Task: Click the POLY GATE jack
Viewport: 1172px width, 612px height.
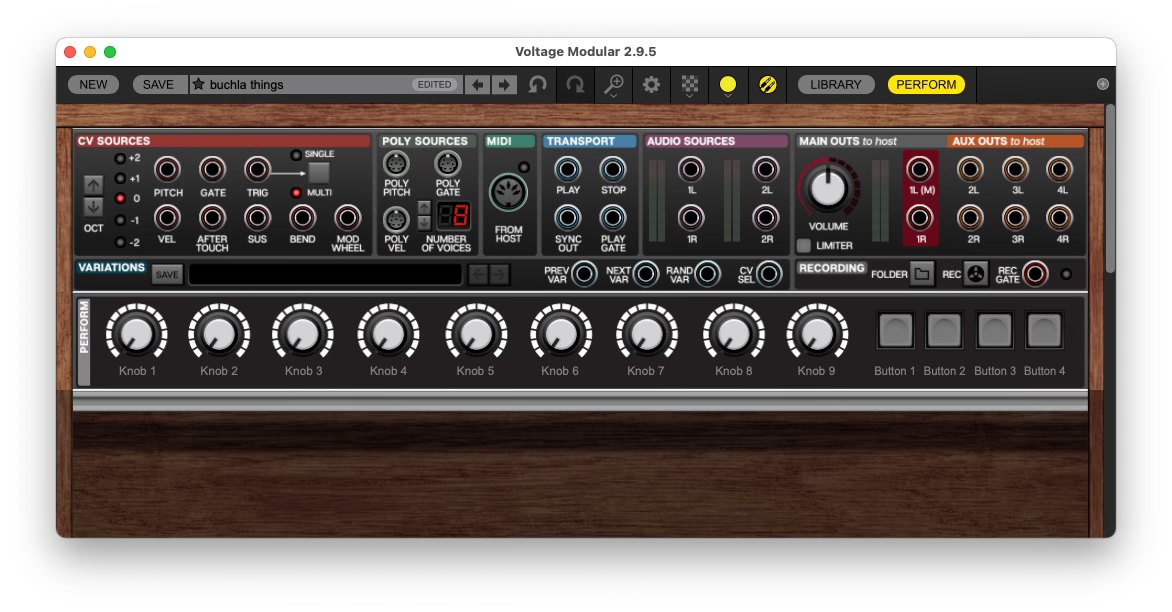Action: pyautogui.click(x=447, y=164)
